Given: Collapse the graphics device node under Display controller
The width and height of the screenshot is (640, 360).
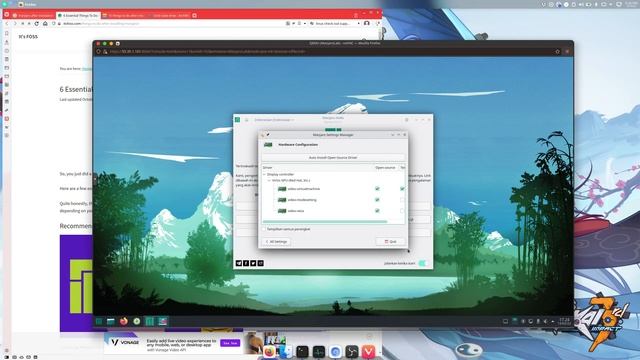Looking at the screenshot, I should click(269, 180).
